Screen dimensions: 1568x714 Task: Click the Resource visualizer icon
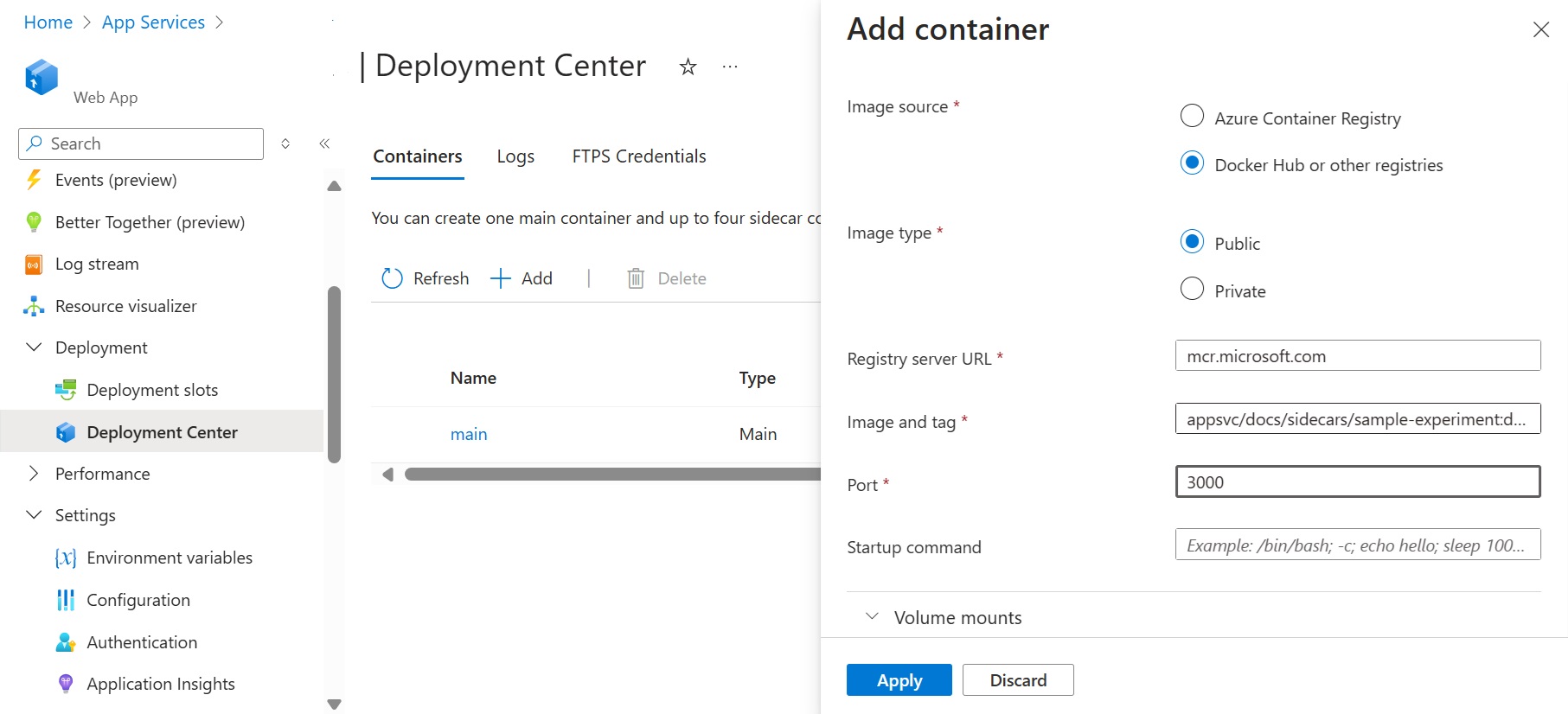34,306
